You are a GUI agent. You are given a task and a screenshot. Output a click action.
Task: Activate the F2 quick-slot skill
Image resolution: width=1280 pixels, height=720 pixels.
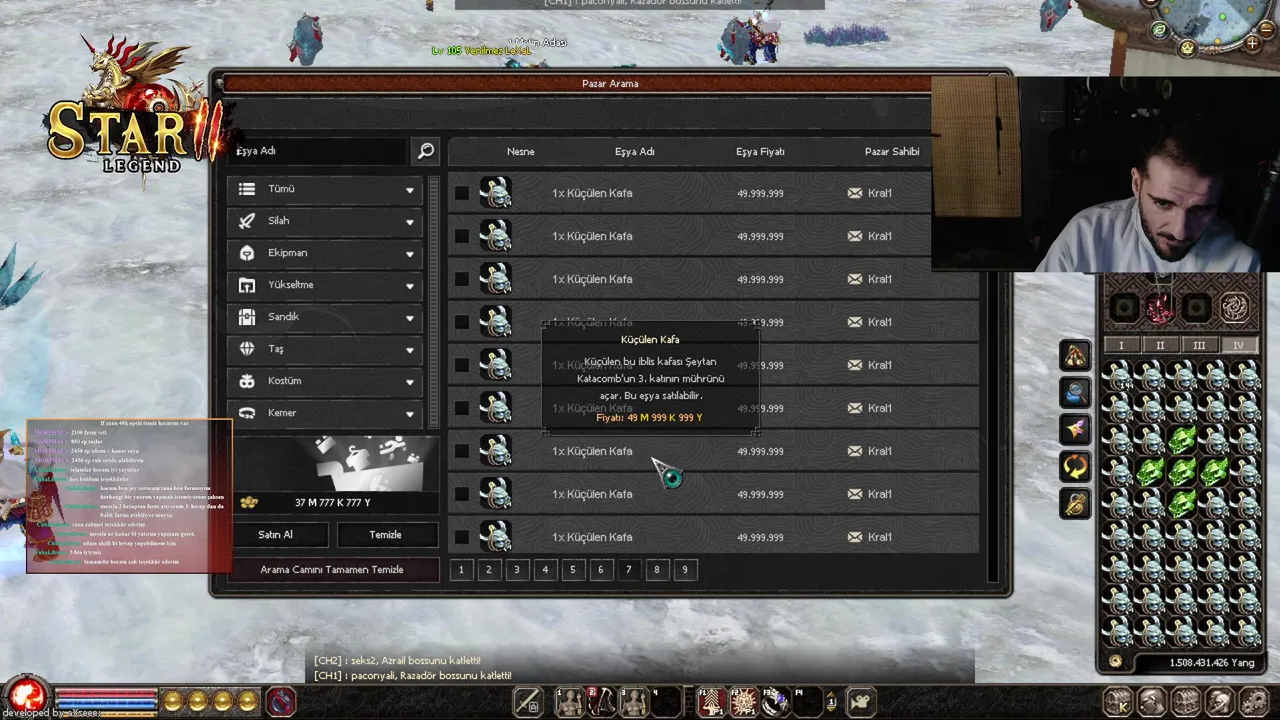coord(743,702)
